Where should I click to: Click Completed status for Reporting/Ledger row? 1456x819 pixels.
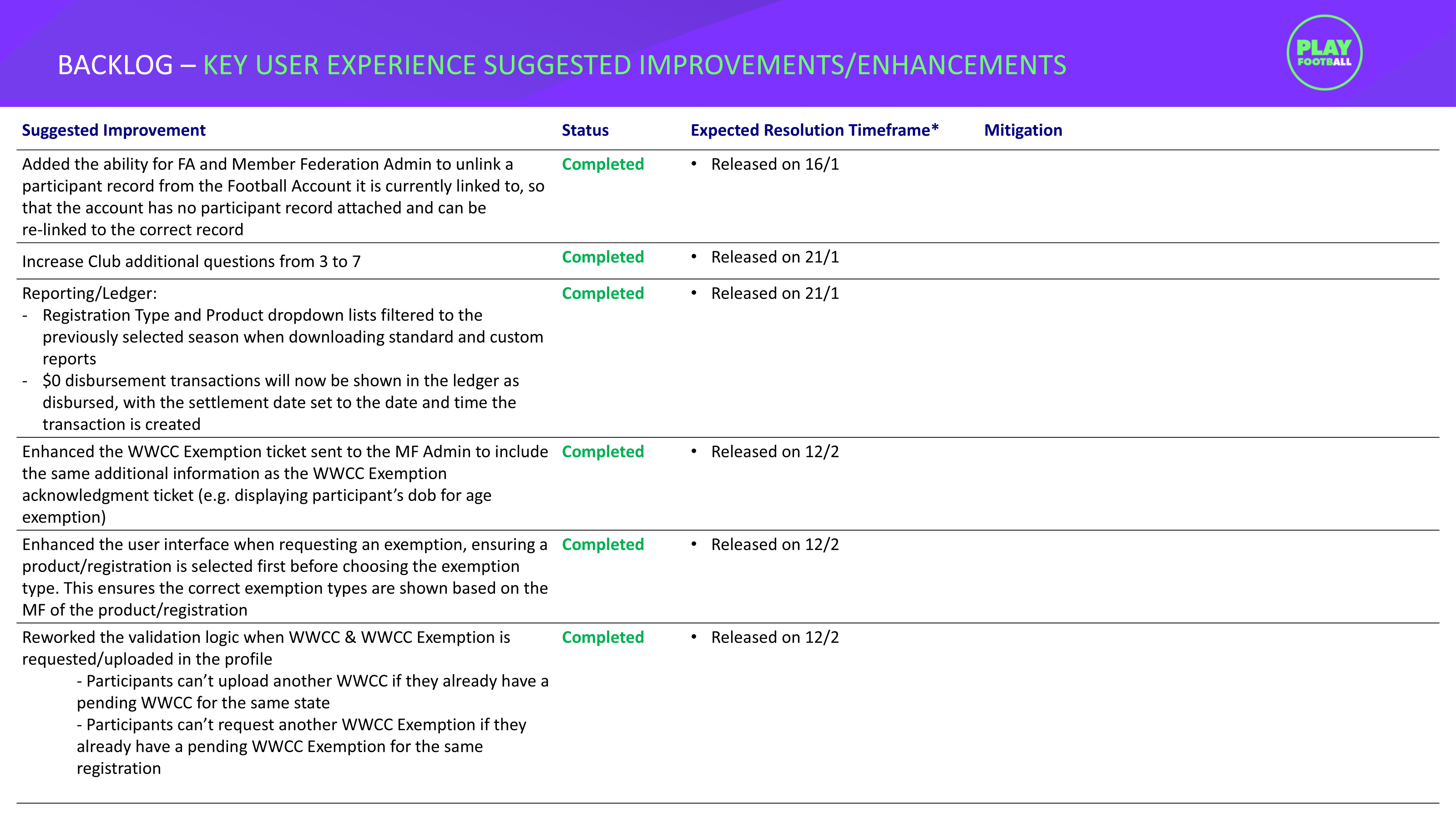pyautogui.click(x=602, y=293)
